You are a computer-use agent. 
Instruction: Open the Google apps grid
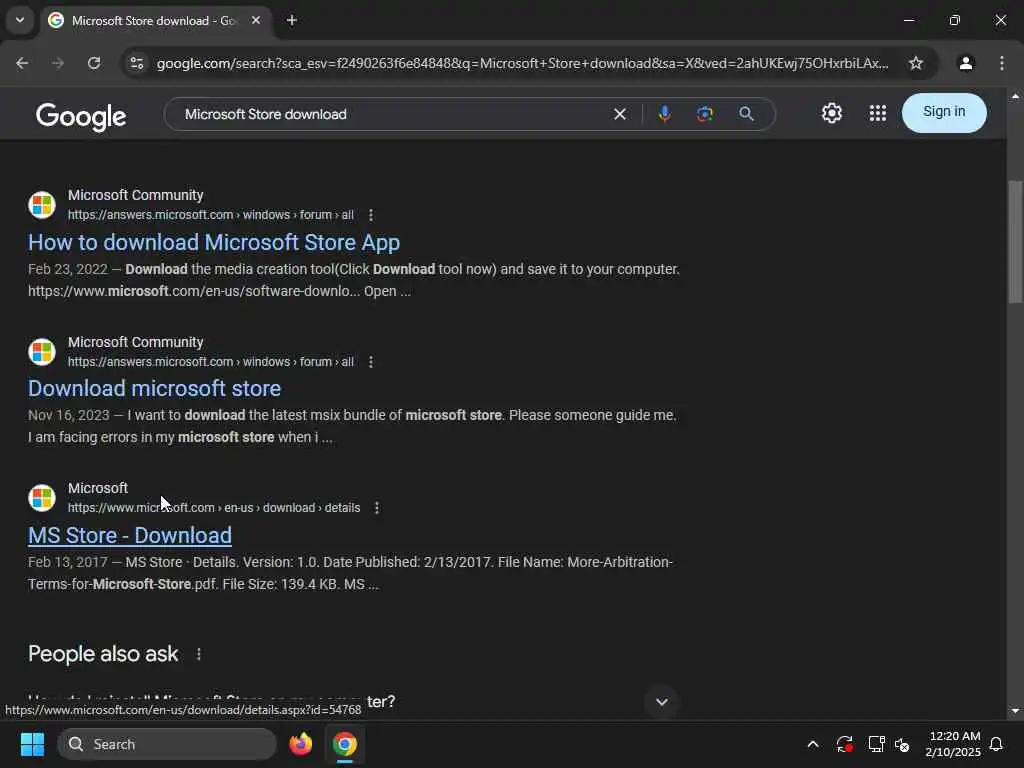coord(878,113)
